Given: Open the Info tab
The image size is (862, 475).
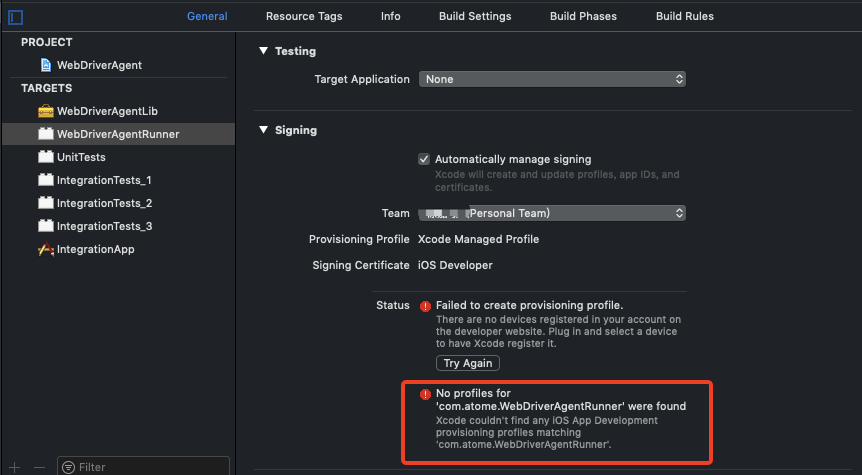Looking at the screenshot, I should 390,16.
